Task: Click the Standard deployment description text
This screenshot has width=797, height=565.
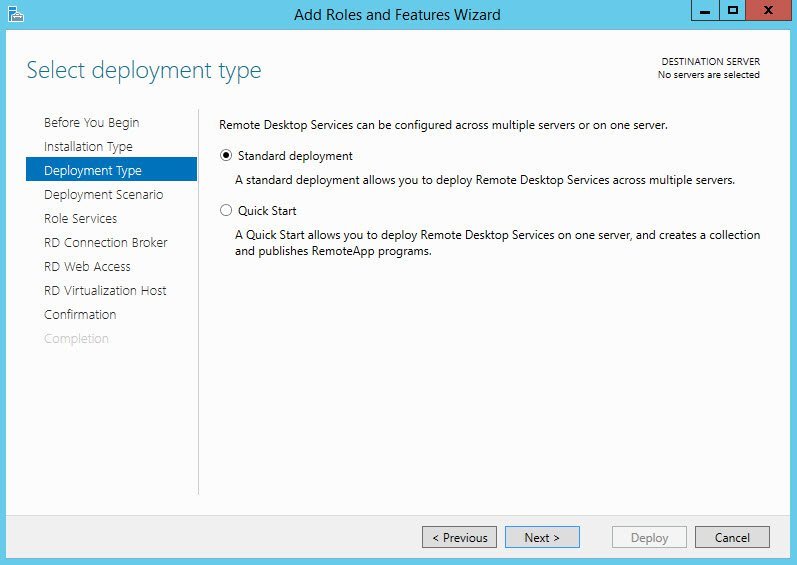Action: coord(485,181)
